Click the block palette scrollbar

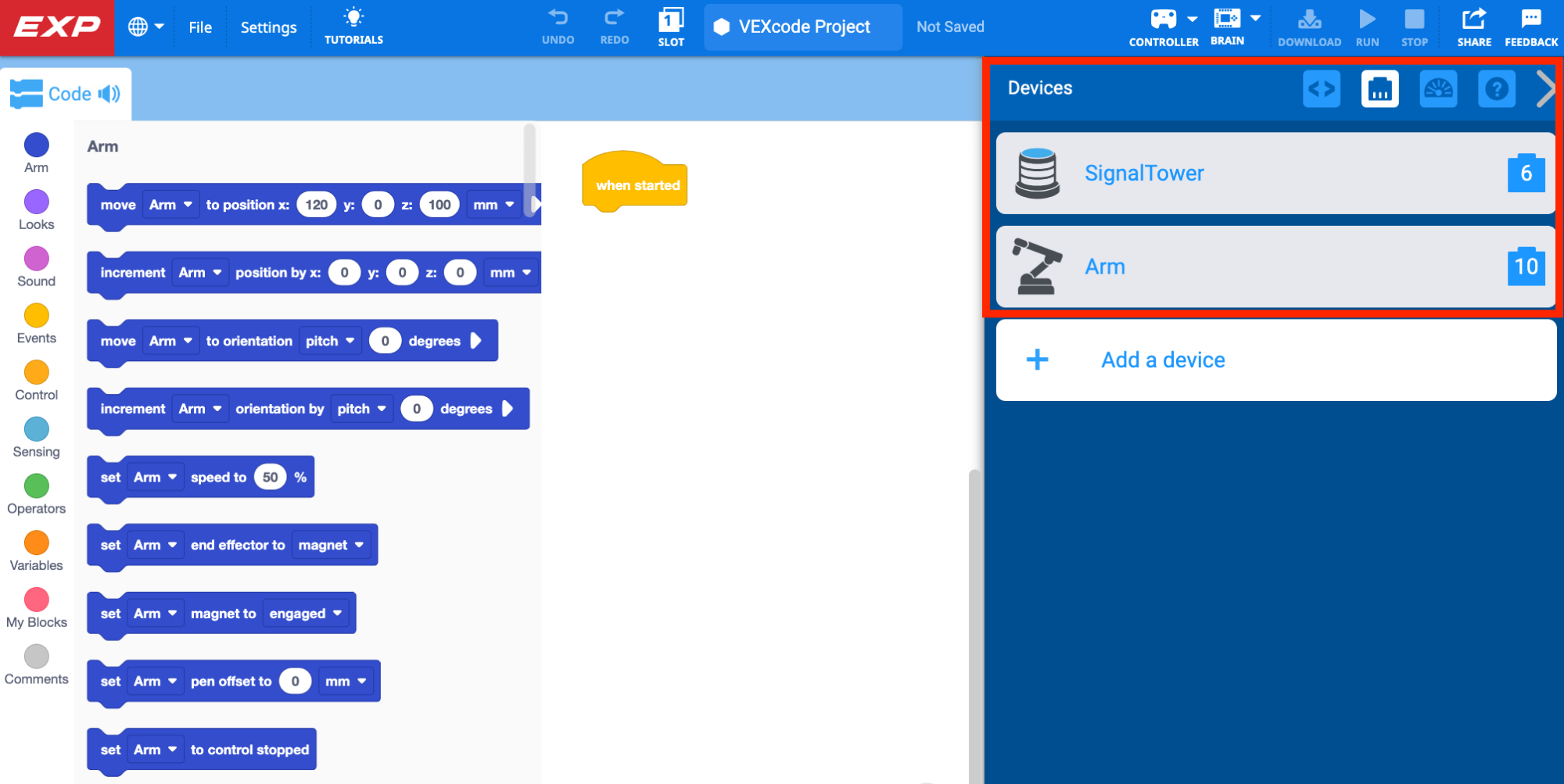(529, 172)
